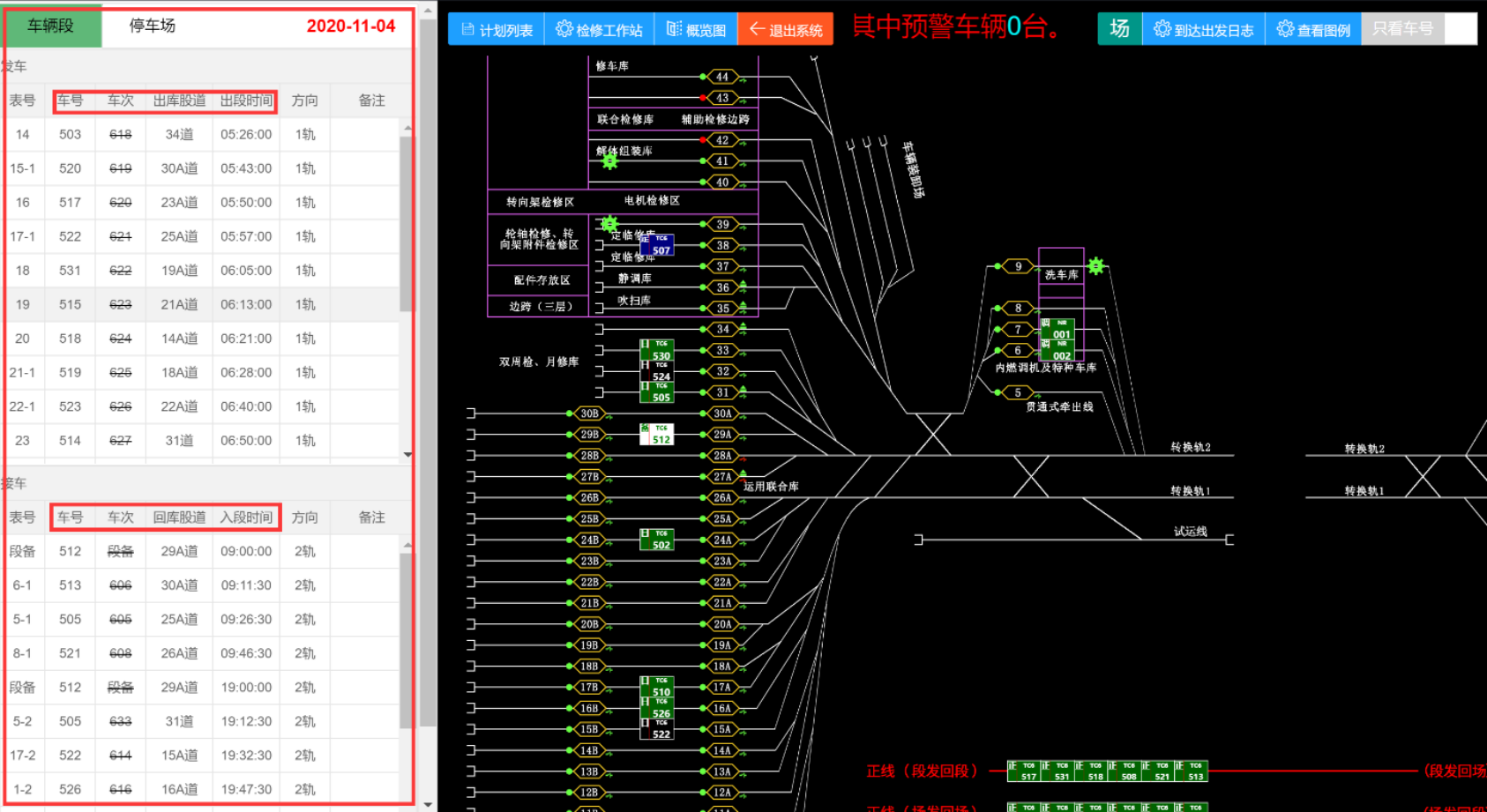Select white train 512 icon on track 29
Screen dimensions: 1487x812
tap(657, 435)
